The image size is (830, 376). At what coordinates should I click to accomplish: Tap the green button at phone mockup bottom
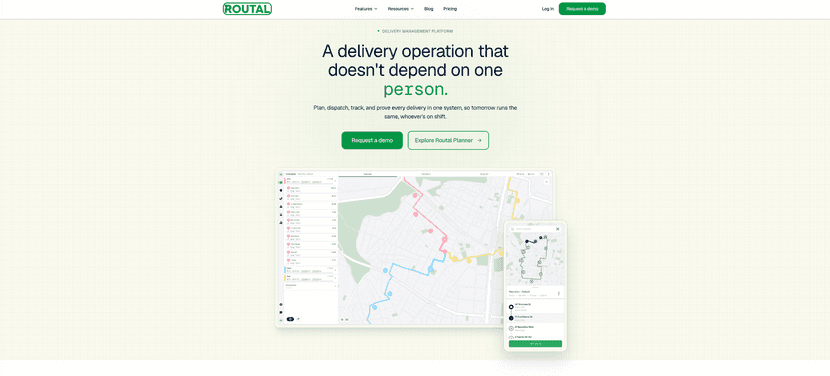click(535, 344)
